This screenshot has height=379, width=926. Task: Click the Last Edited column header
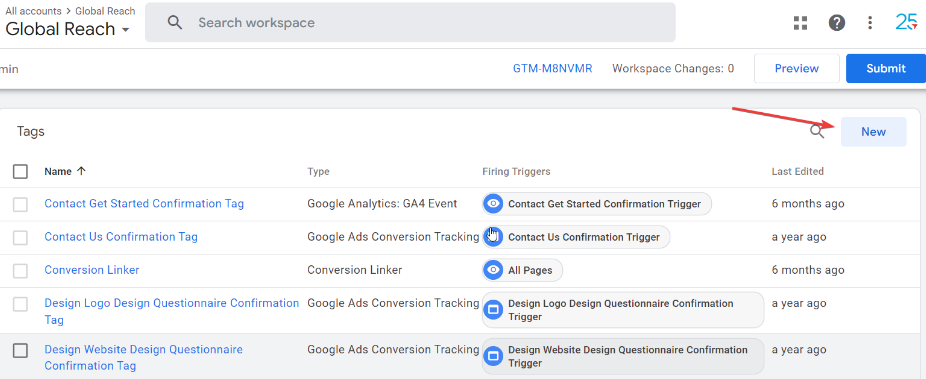798,171
